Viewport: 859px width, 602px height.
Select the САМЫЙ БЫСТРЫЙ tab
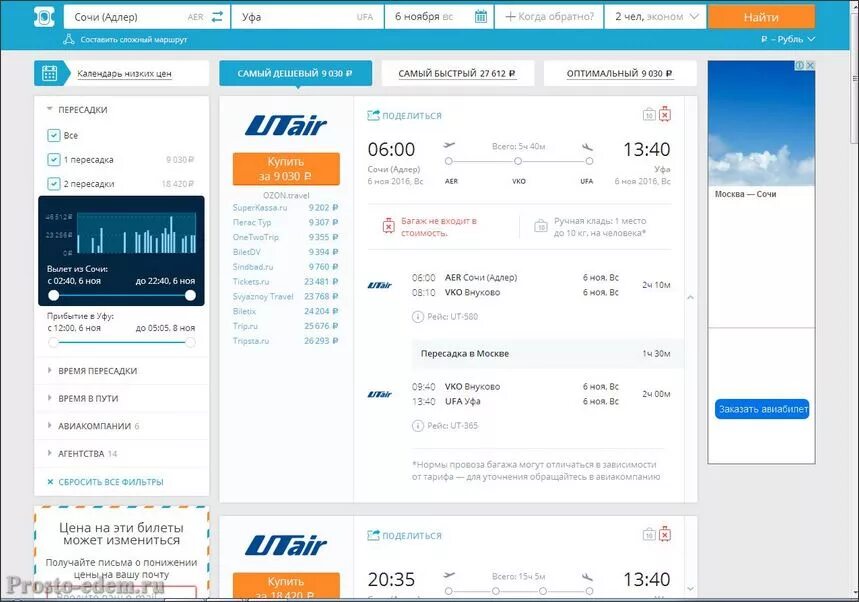457,73
